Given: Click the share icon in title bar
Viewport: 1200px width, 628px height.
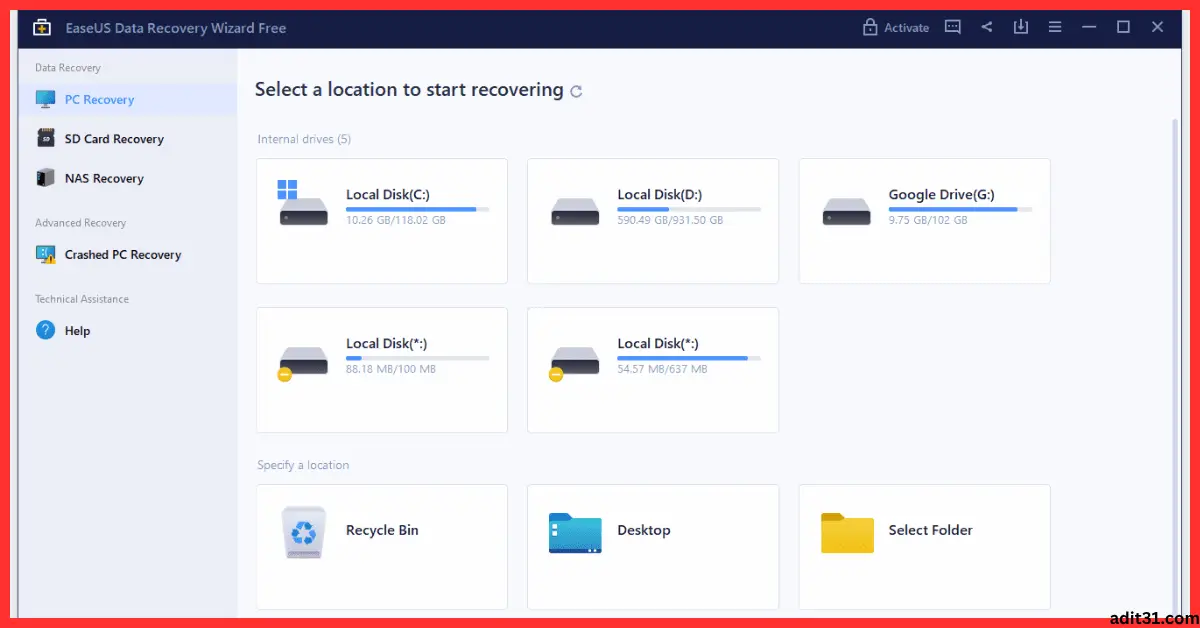Looking at the screenshot, I should point(986,27).
